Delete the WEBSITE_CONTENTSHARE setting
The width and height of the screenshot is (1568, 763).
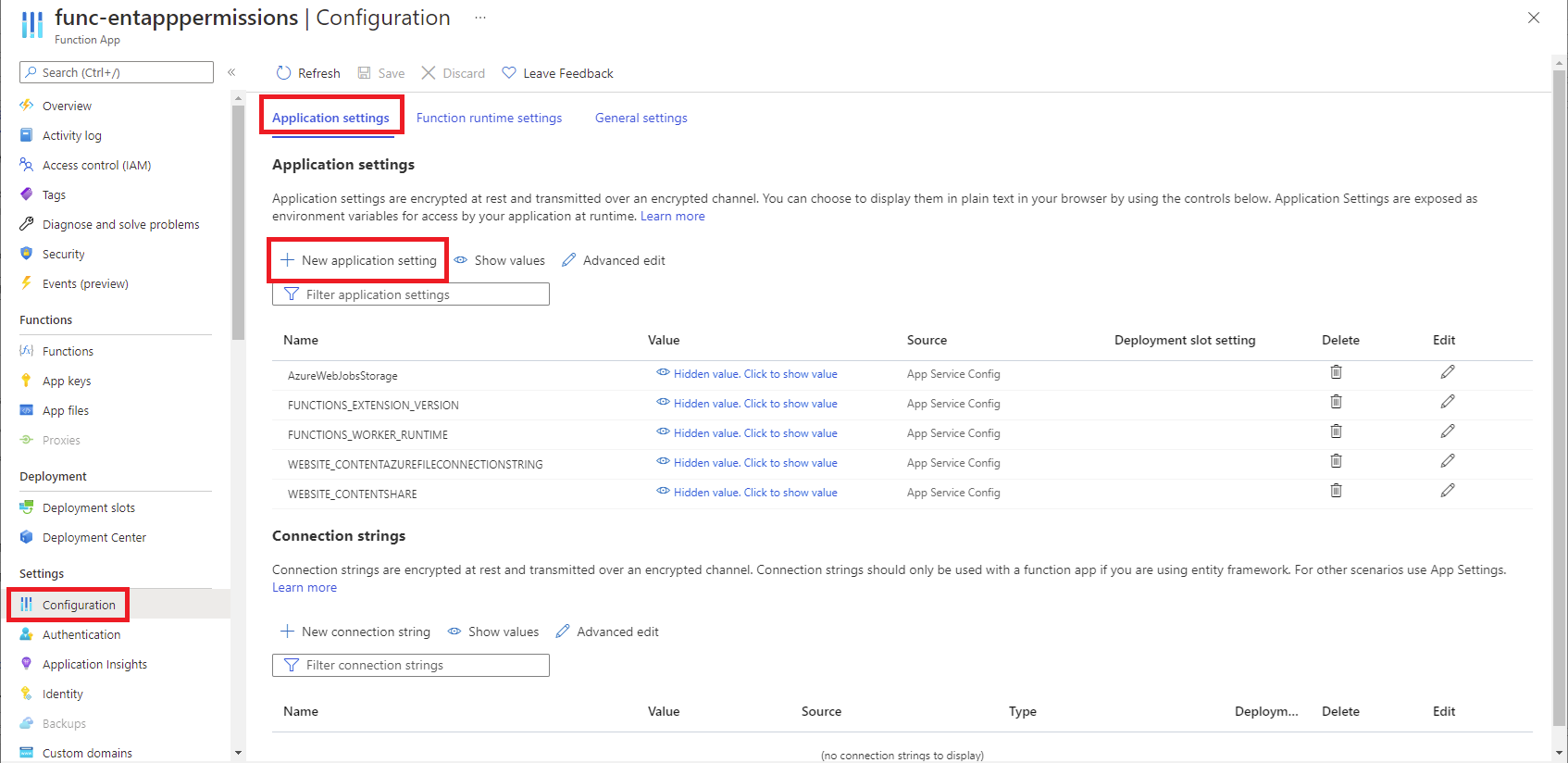click(1336, 491)
